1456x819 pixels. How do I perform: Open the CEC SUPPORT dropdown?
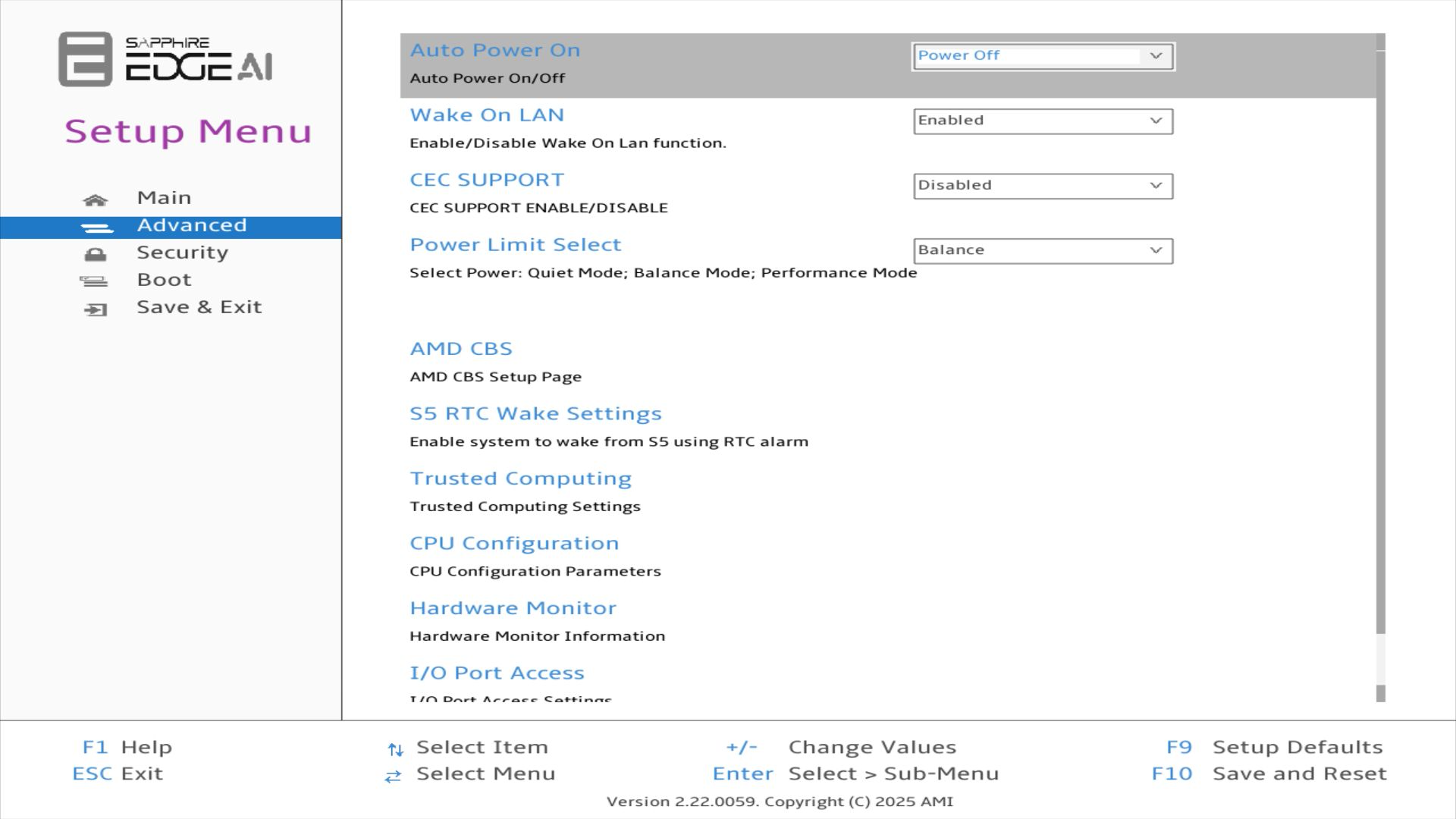point(1043,186)
